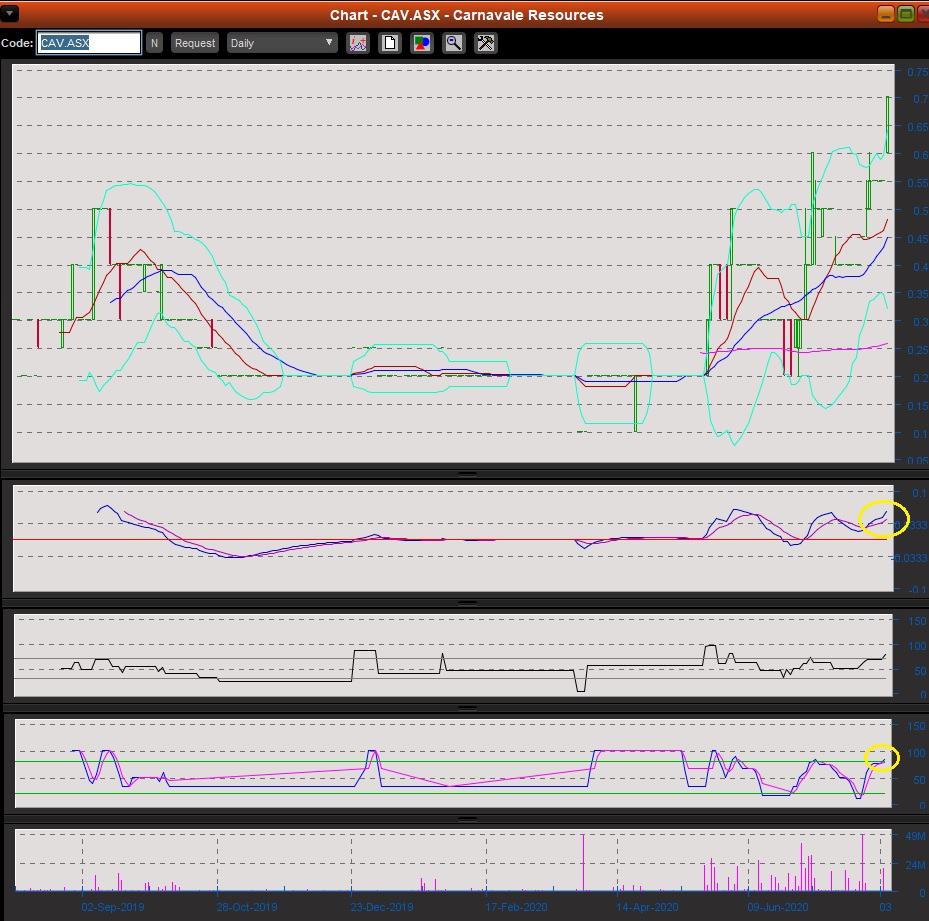Open the hammer and wrench settings icon
929x921 pixels.
(485, 43)
